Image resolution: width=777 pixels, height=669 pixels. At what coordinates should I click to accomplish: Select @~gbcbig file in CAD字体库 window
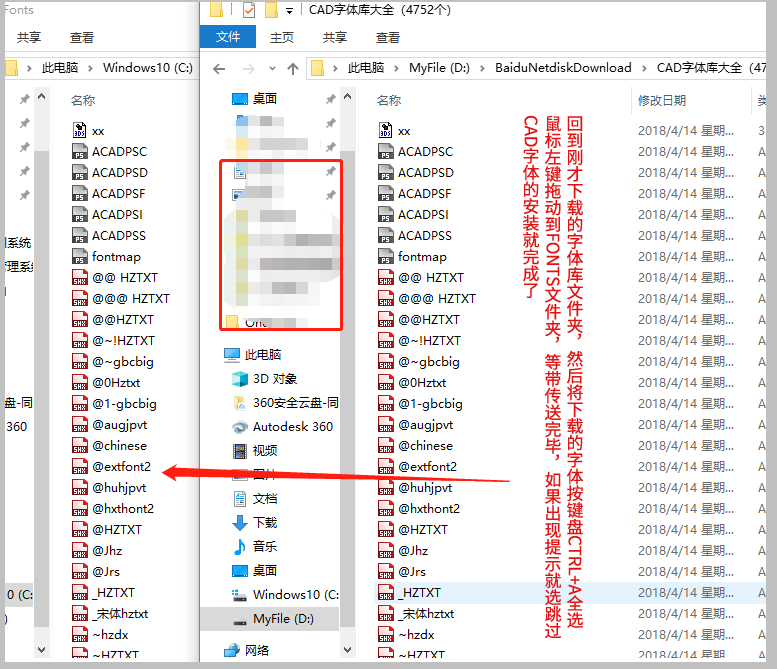pos(429,361)
